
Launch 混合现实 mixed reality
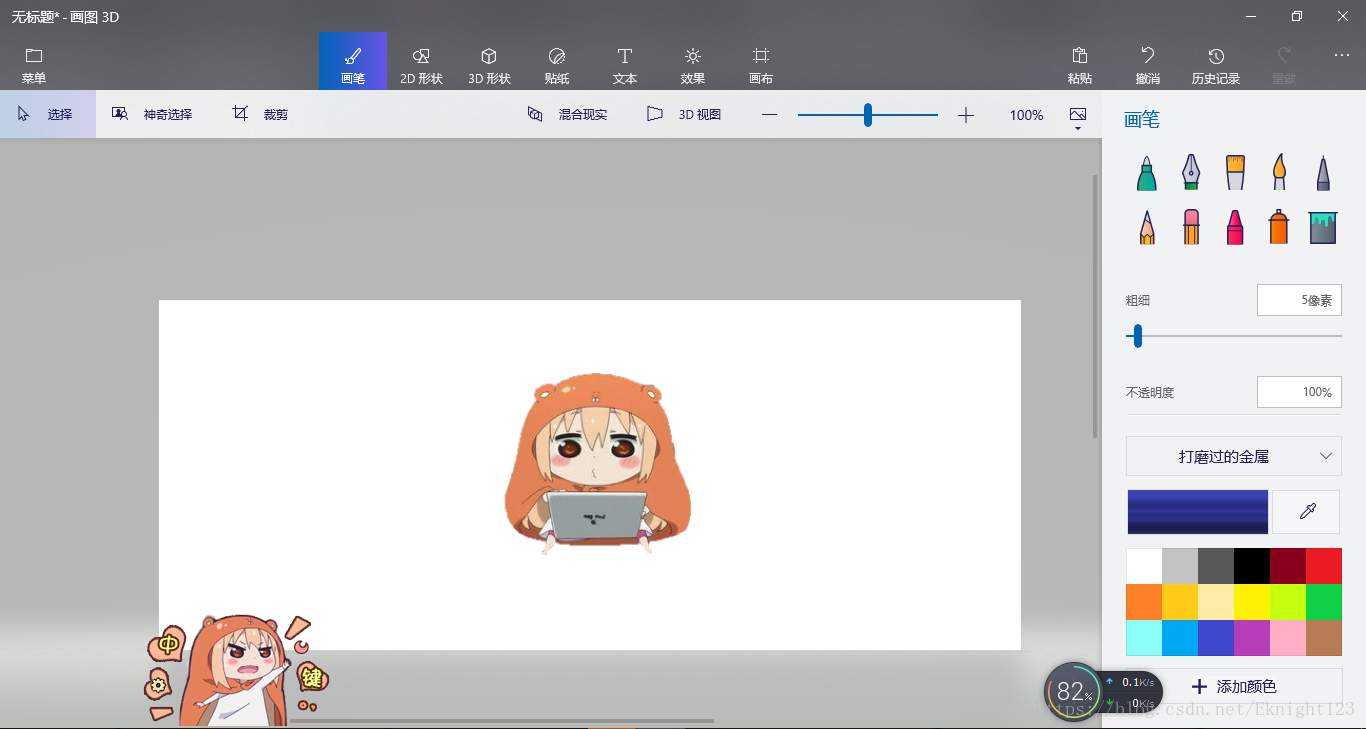(x=568, y=114)
